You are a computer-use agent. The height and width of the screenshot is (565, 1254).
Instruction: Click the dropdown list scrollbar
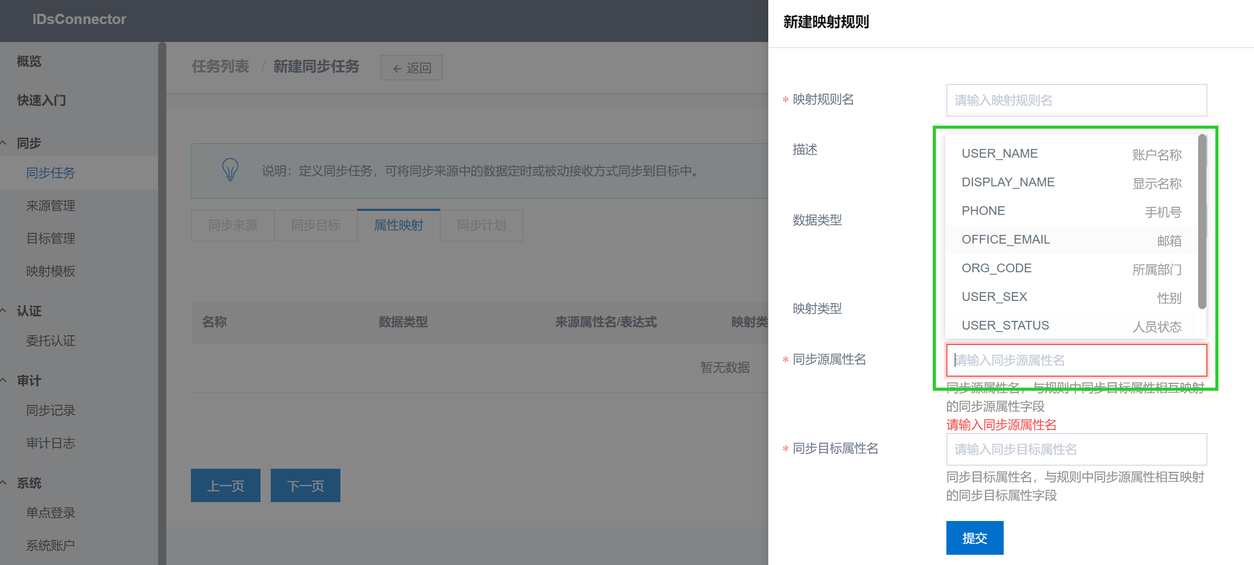tap(1202, 222)
